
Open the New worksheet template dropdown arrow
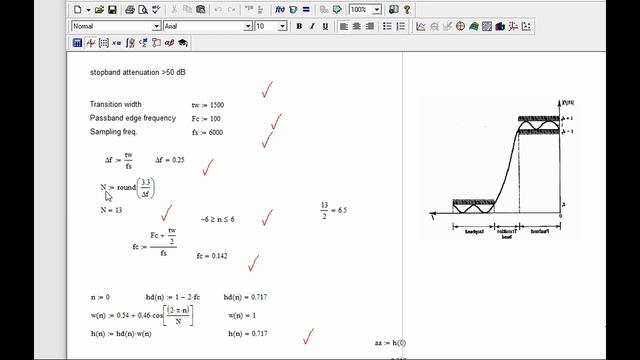tap(88, 9)
